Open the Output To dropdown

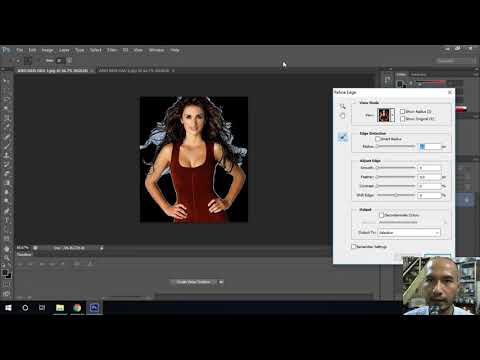[409, 233]
